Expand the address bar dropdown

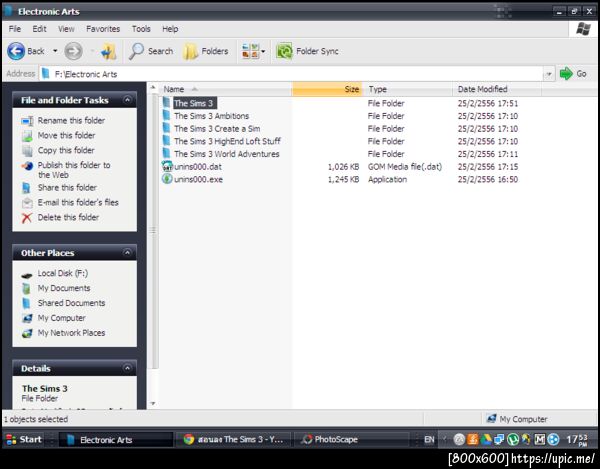pos(549,74)
